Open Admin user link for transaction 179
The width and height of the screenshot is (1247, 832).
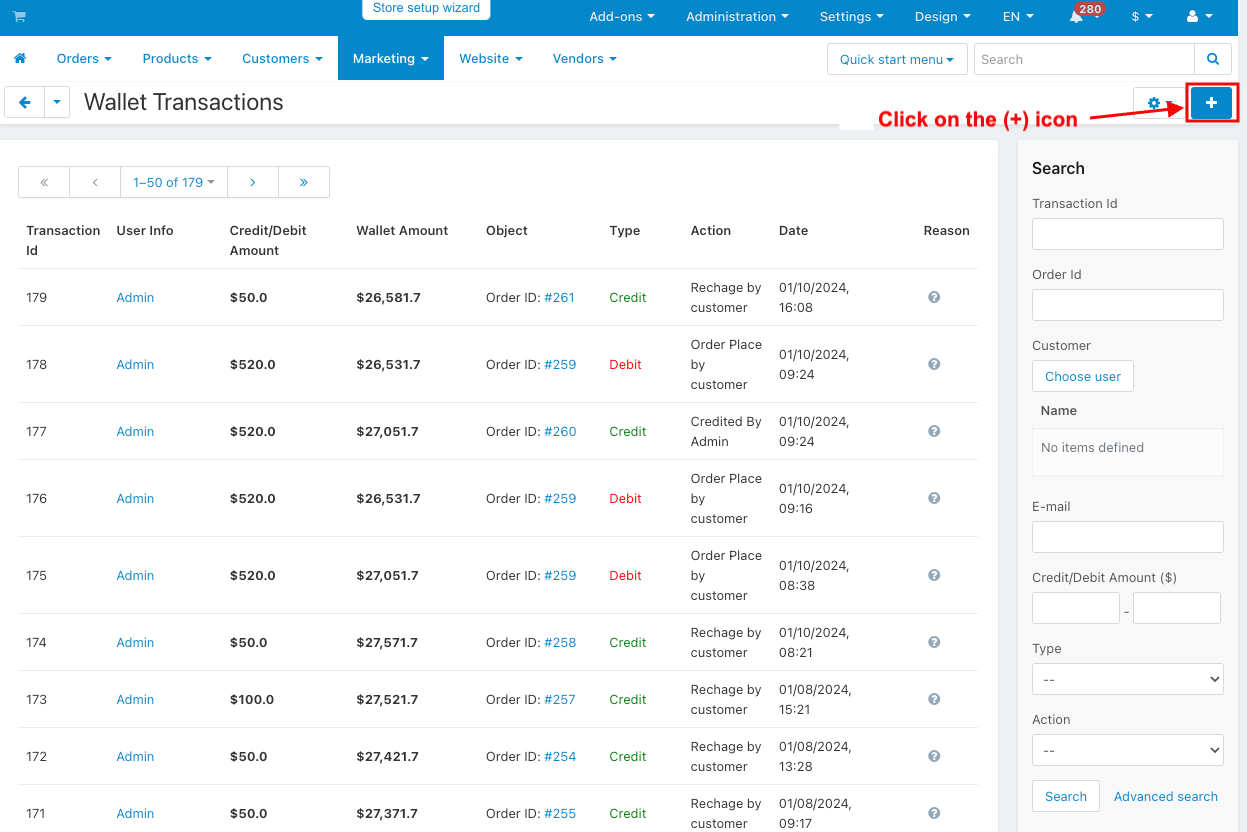click(x=135, y=297)
